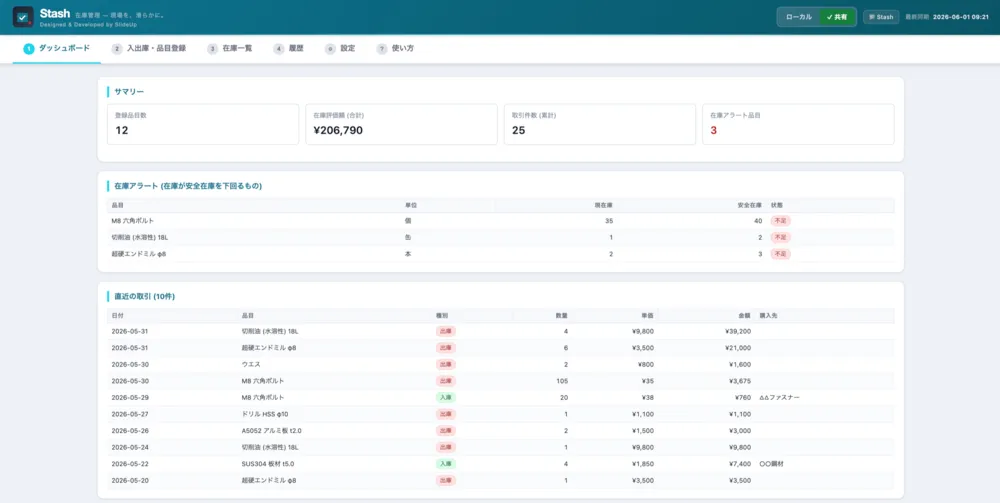
Task: Click the 出庫 badge on 2026-05-27 row
Action: (446, 414)
